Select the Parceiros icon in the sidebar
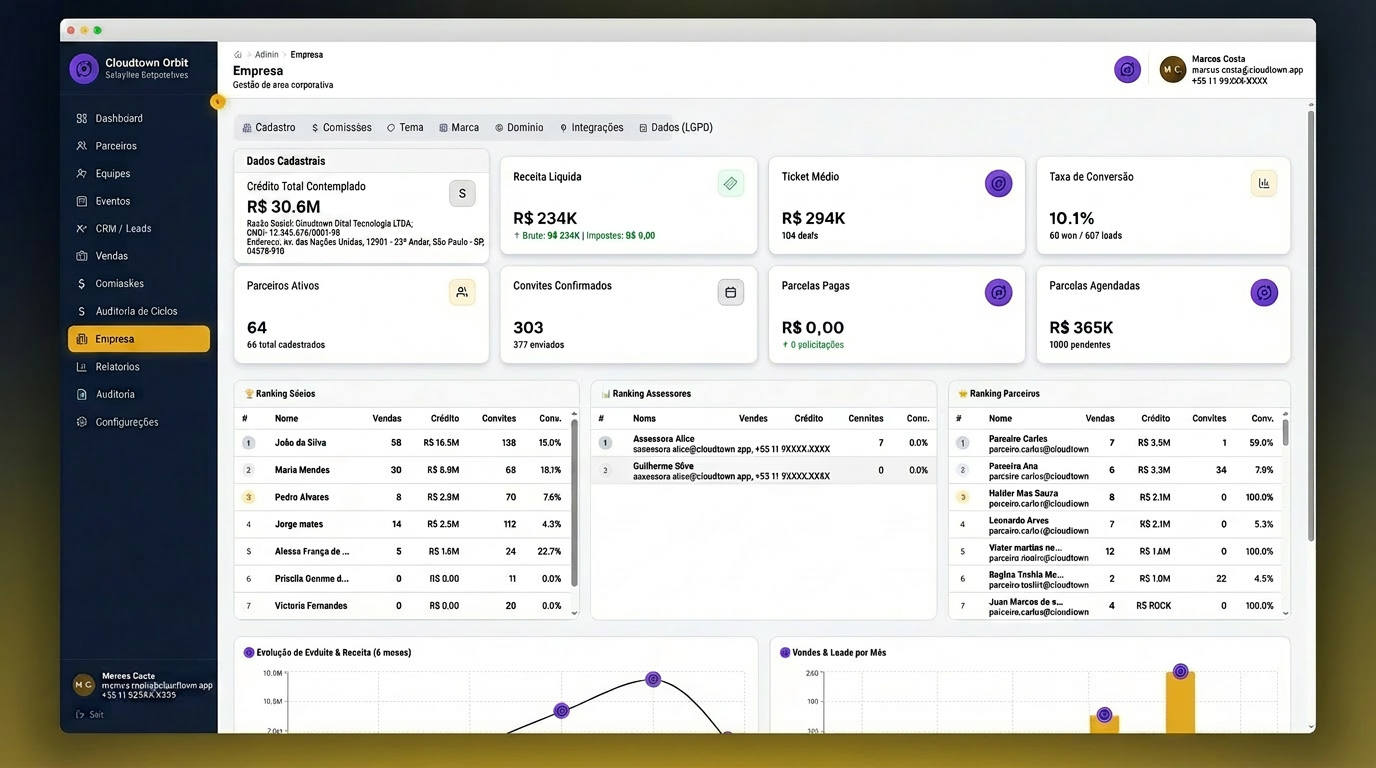The width and height of the screenshot is (1376, 768). pyautogui.click(x=82, y=146)
